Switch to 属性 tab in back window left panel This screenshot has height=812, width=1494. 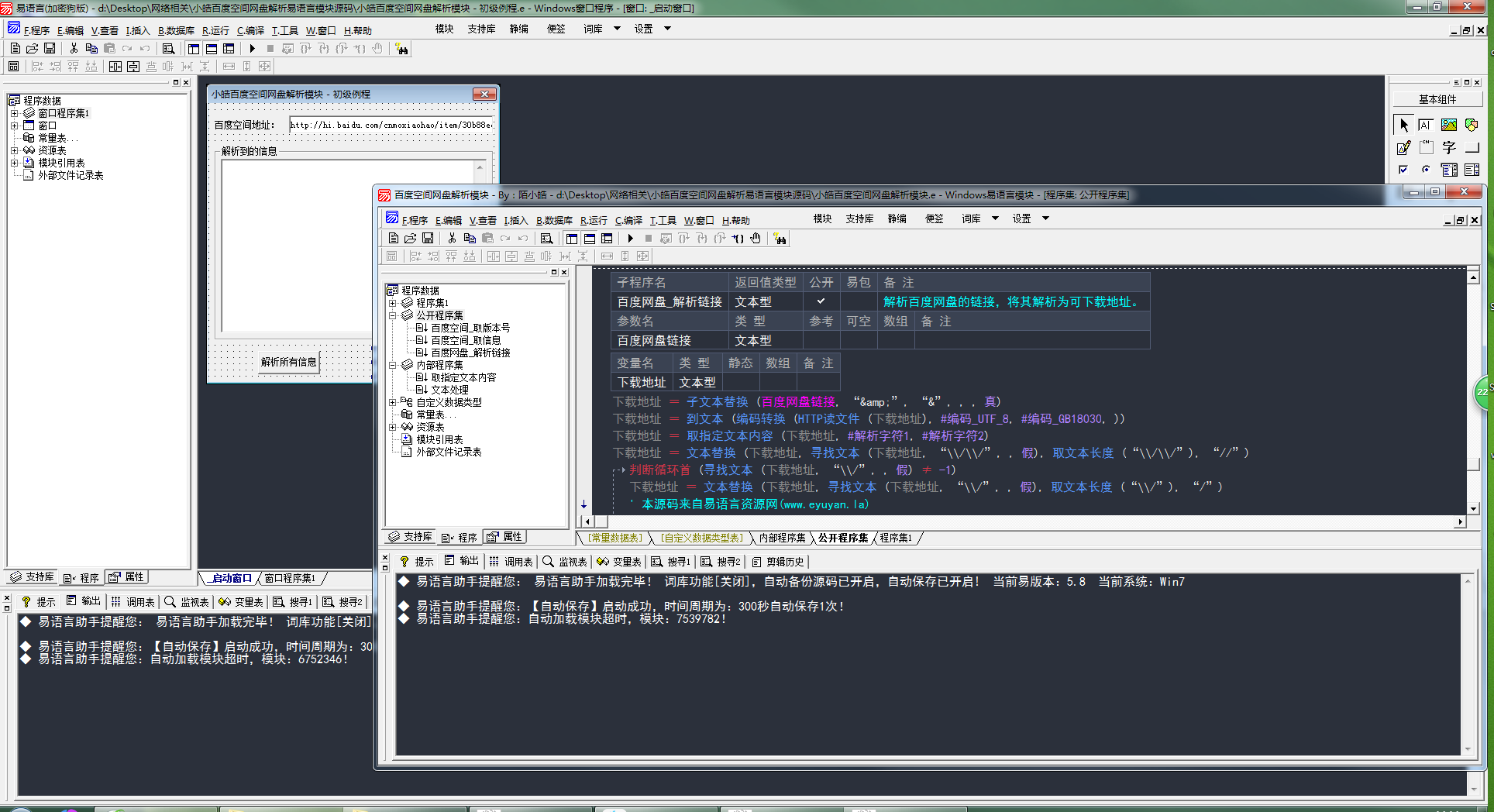(x=126, y=577)
